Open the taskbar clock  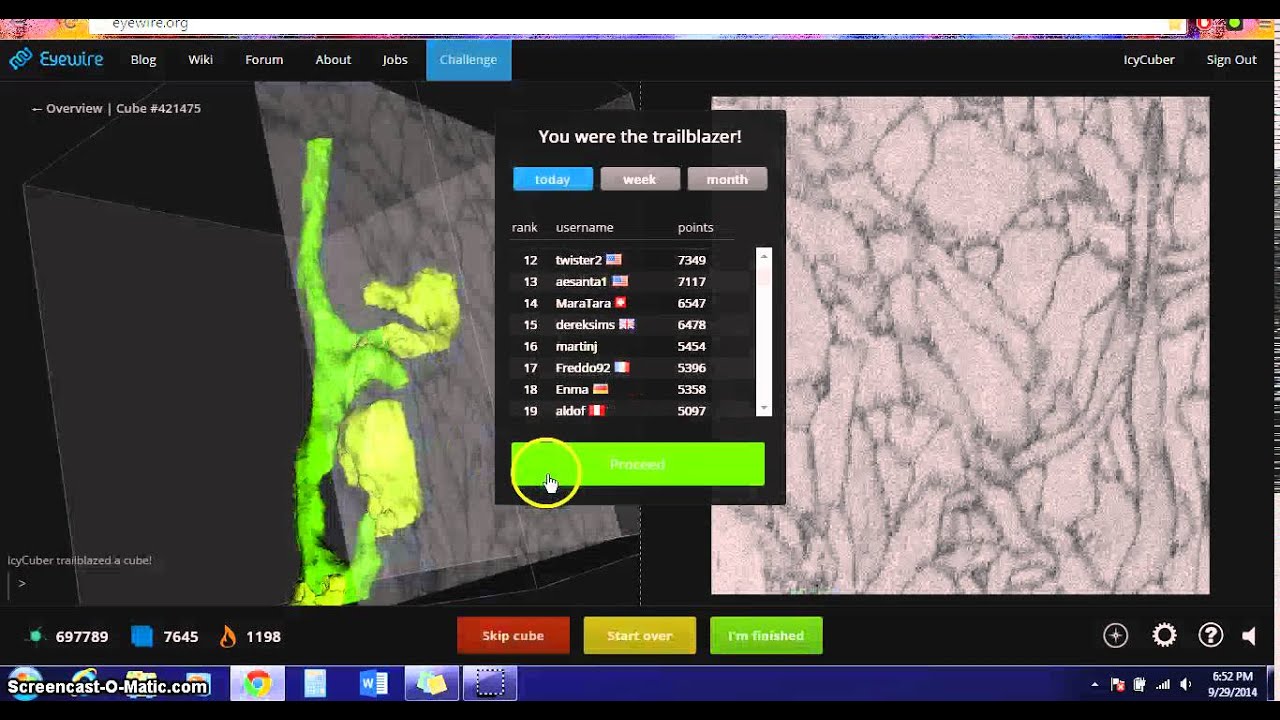click(x=1231, y=685)
